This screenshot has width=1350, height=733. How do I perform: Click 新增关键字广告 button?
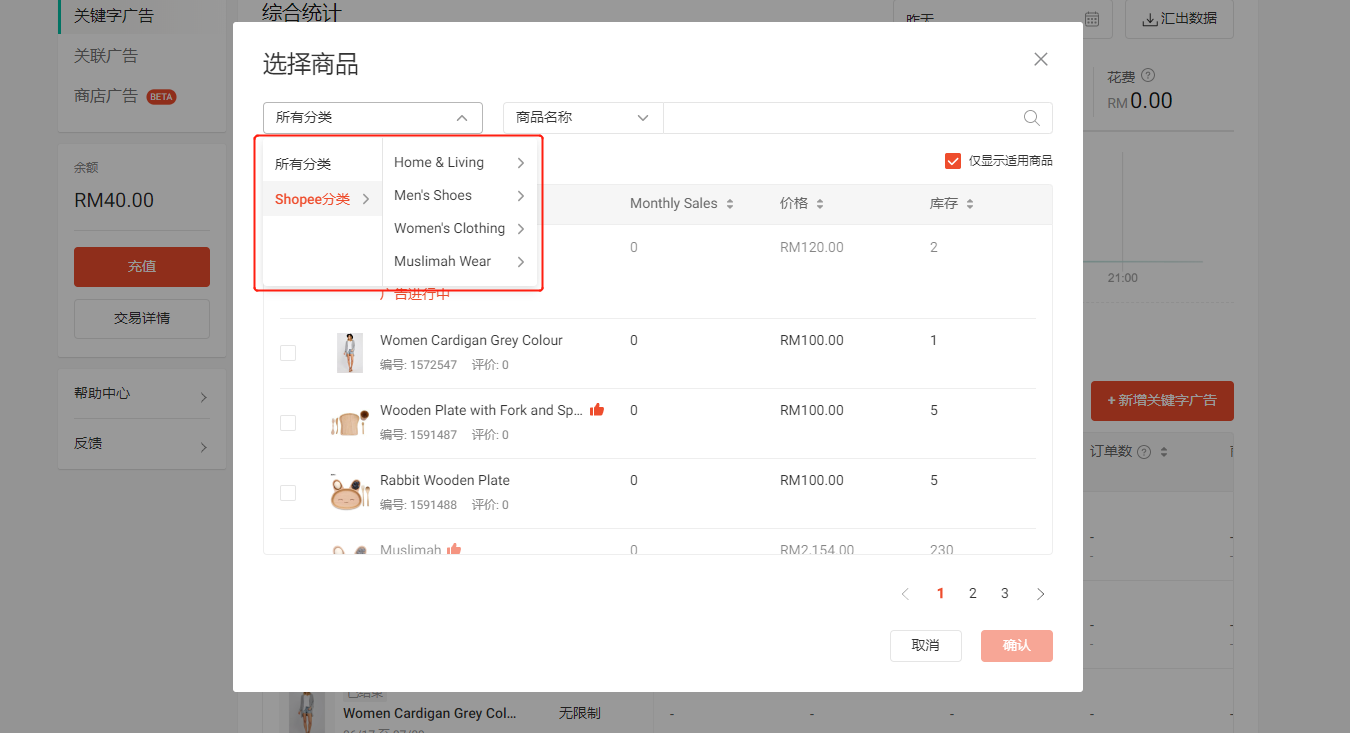click(x=1162, y=401)
